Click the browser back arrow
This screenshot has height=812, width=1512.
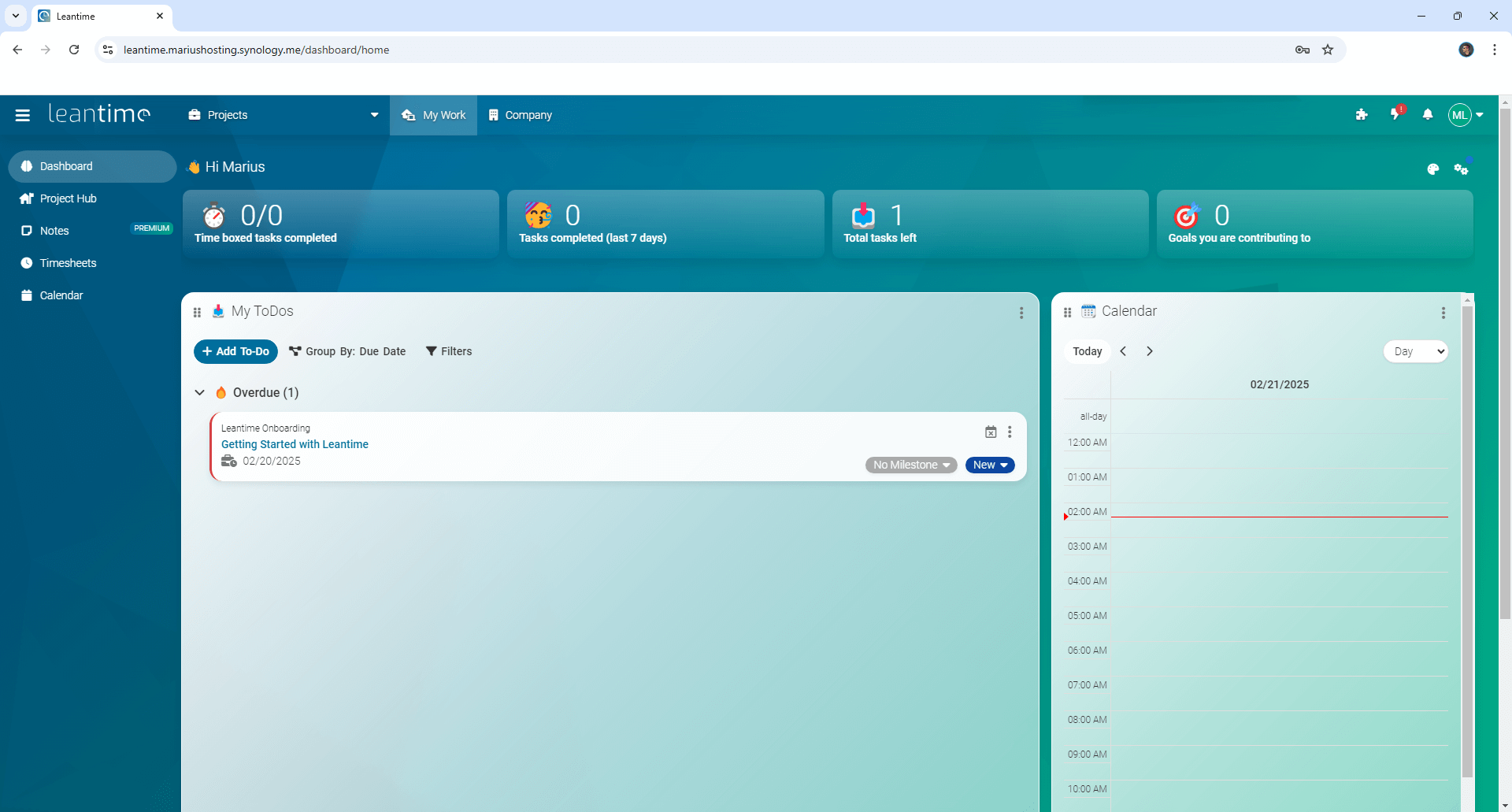pos(17,50)
